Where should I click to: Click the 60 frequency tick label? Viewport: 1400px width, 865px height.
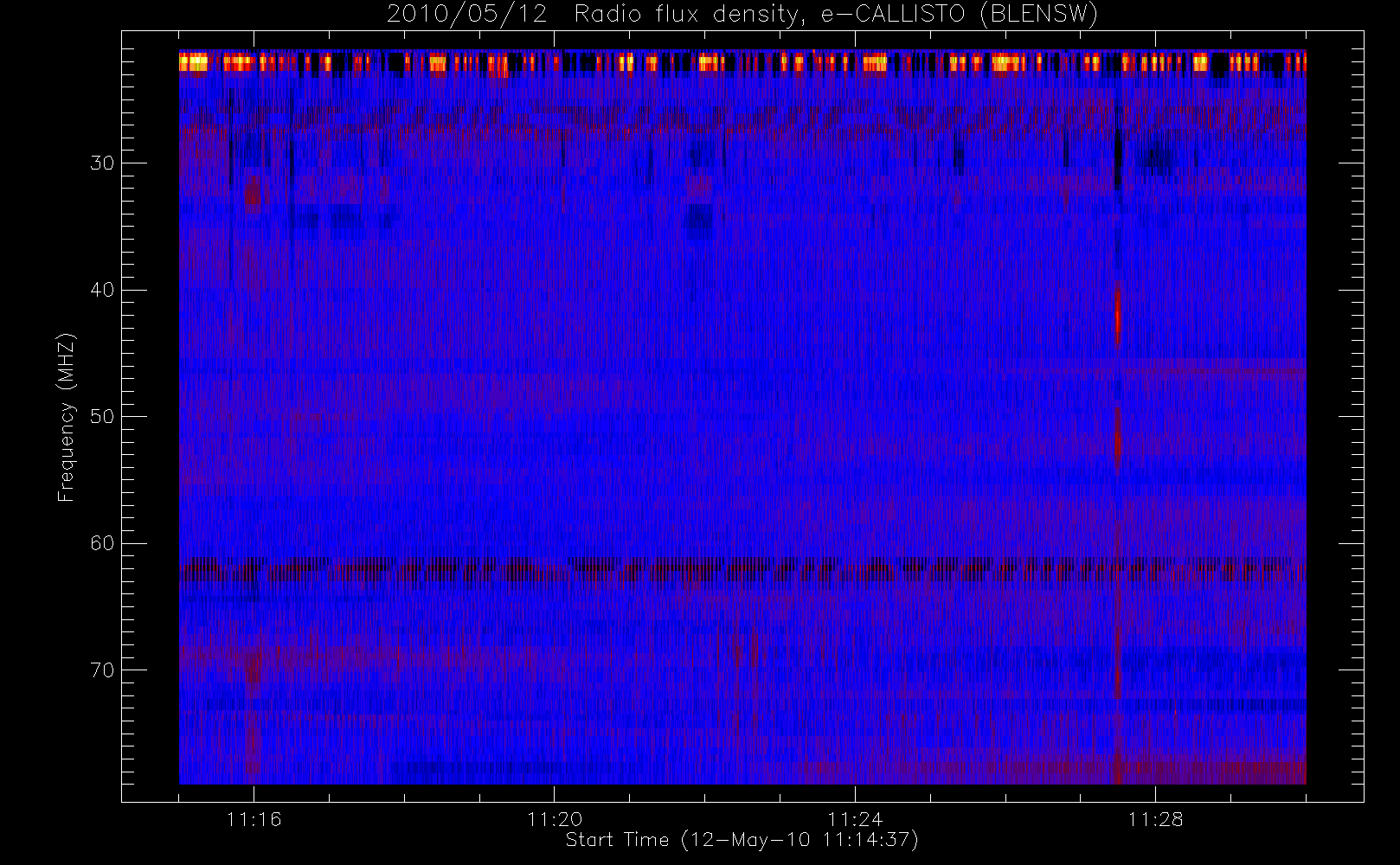(102, 543)
